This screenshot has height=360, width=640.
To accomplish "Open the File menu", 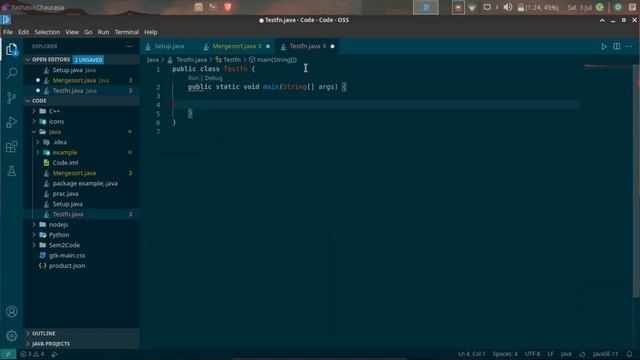I will pyautogui.click(x=8, y=32).
